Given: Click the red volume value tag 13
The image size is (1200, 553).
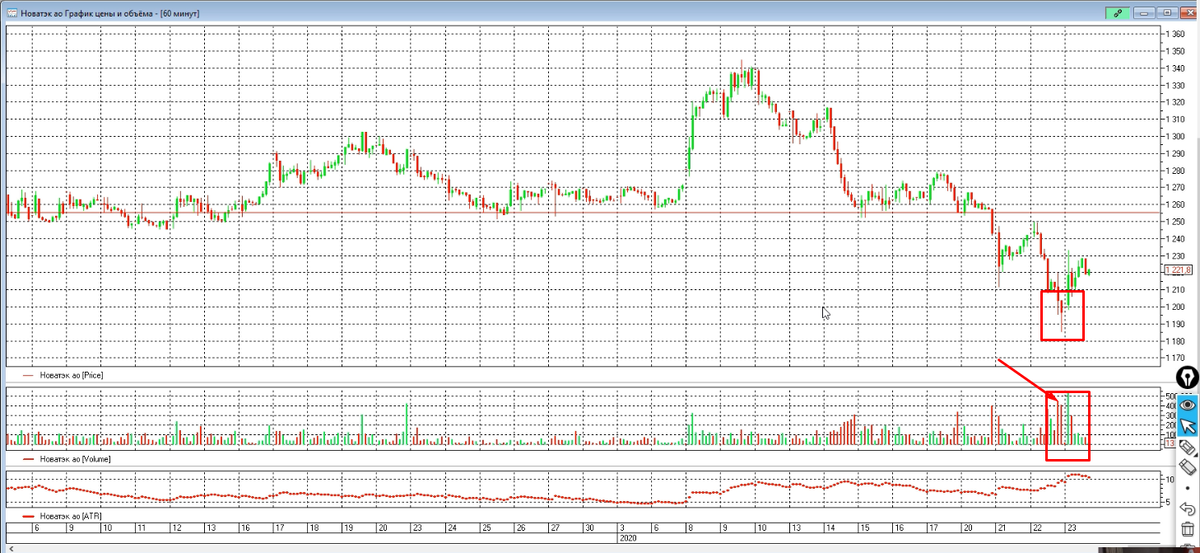Looking at the screenshot, I should click(1172, 445).
